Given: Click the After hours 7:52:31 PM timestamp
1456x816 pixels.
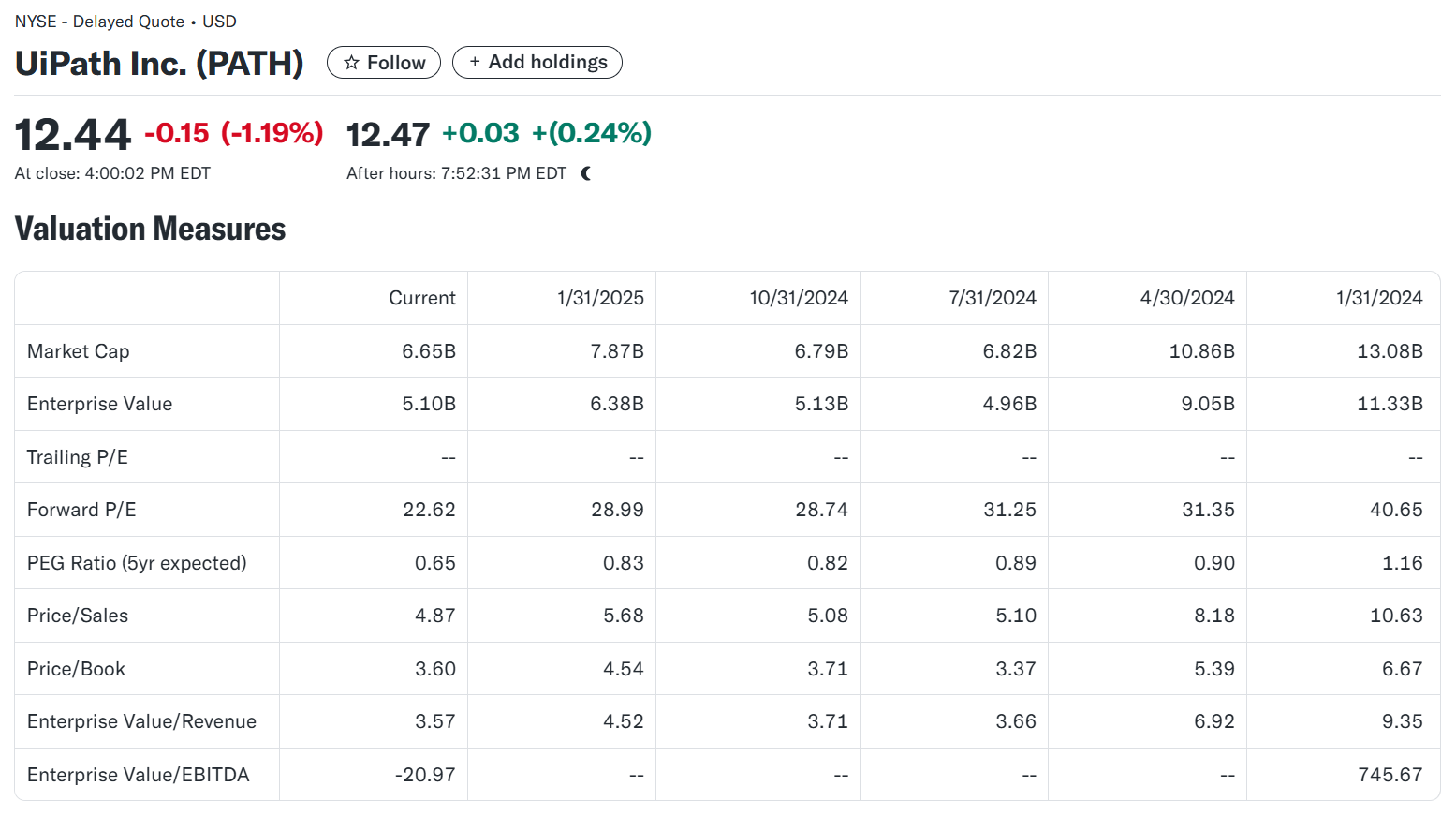Looking at the screenshot, I should (x=456, y=173).
